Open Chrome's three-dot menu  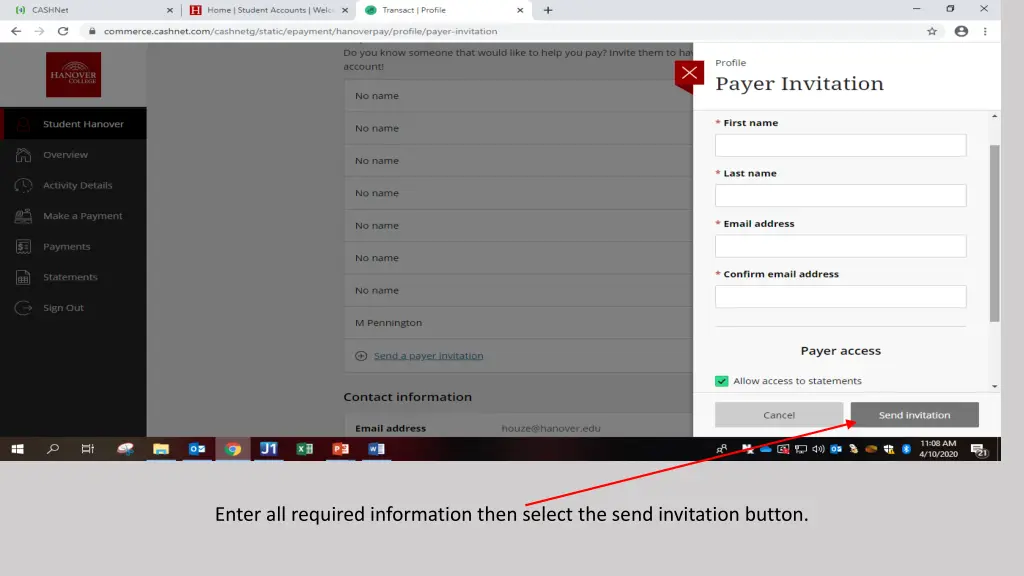[985, 31]
